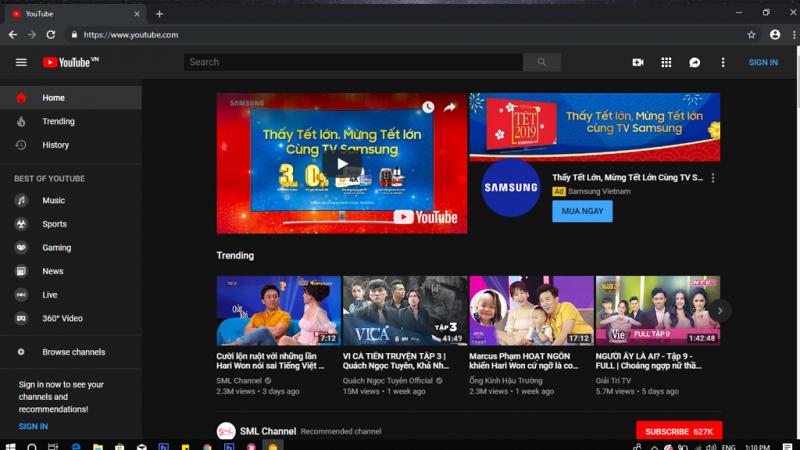Open title 'VI CÁ TIỀN TRUYỆN TẬP 3'
The width and height of the screenshot is (800, 450).
[x=396, y=361]
